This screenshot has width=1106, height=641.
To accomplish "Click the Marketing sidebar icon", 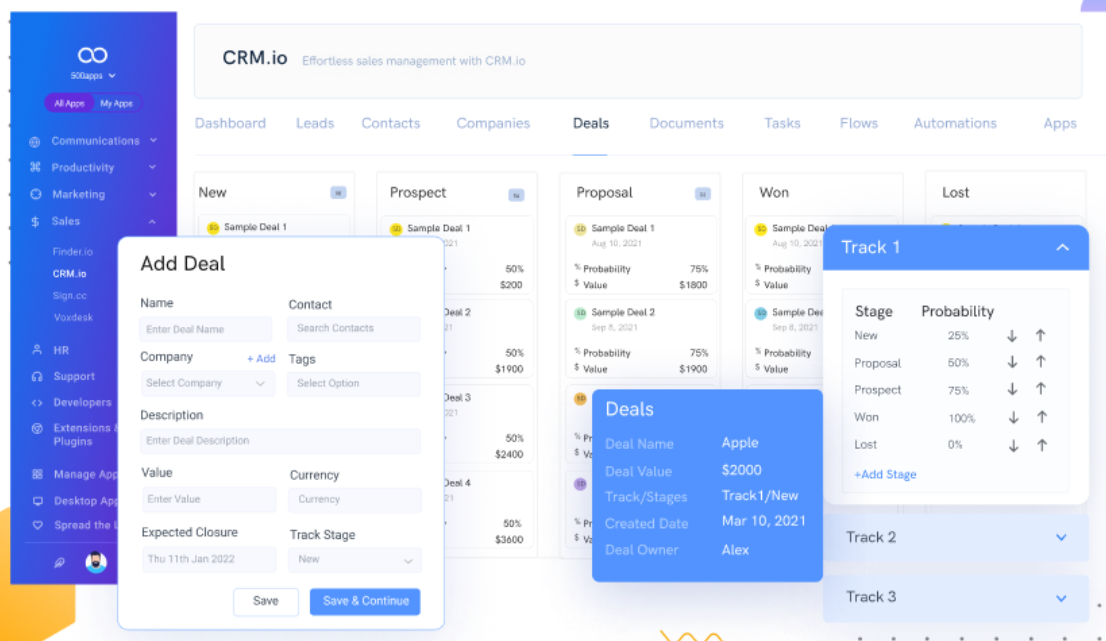I will pyautogui.click(x=36, y=194).
